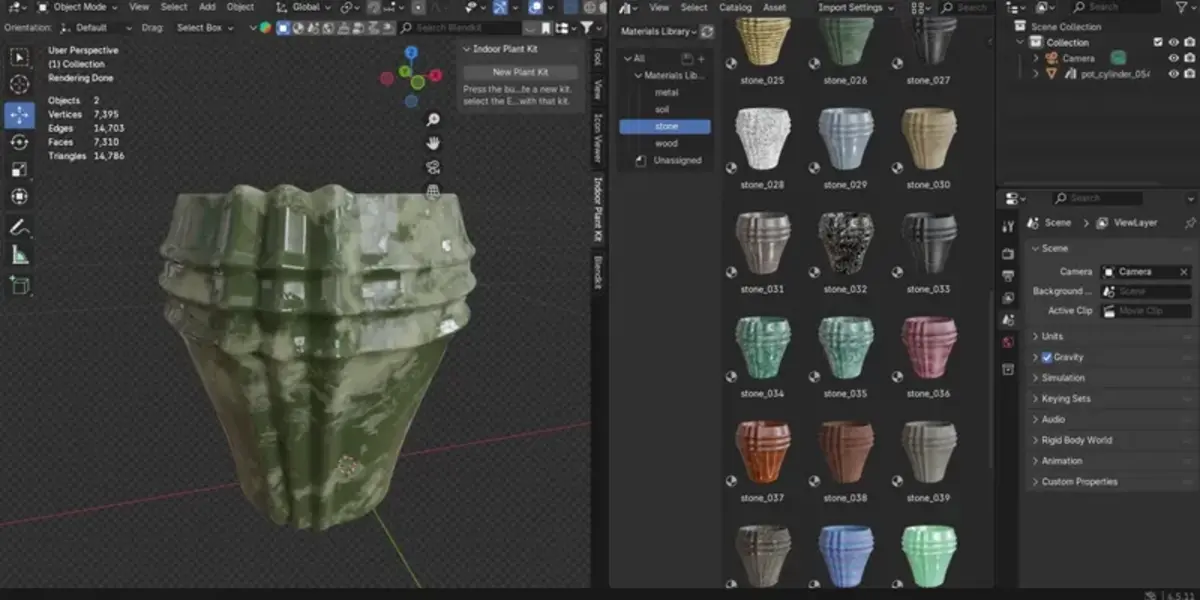This screenshot has height=600, width=1200.
Task: Refresh the Materials Library with refresh icon
Action: click(x=707, y=32)
